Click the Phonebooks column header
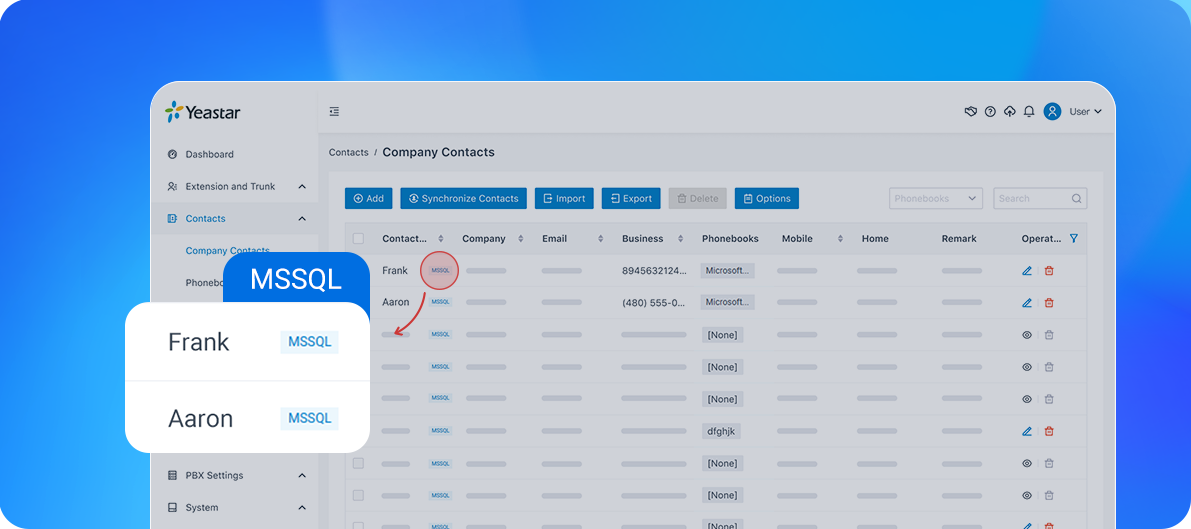1191x529 pixels. click(730, 239)
